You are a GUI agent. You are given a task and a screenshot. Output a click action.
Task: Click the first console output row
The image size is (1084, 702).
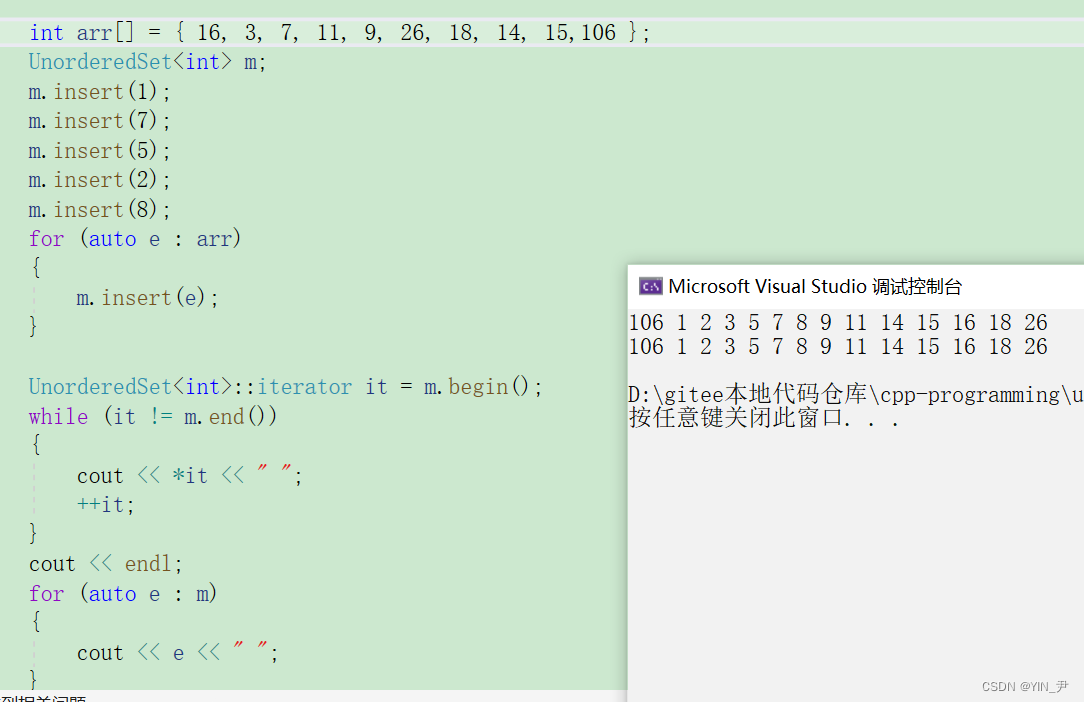click(838, 323)
